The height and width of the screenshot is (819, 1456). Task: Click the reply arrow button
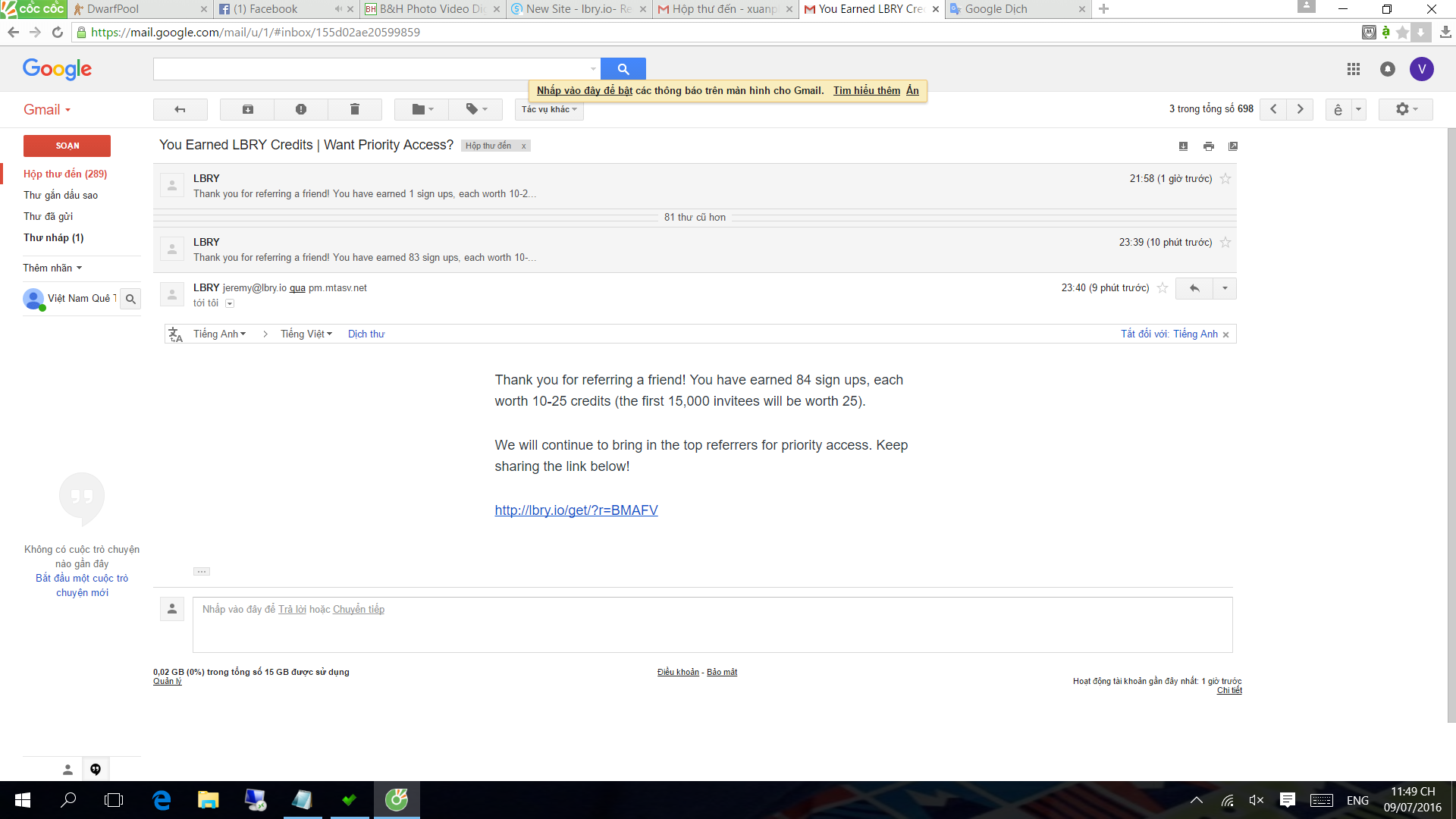coord(1194,288)
